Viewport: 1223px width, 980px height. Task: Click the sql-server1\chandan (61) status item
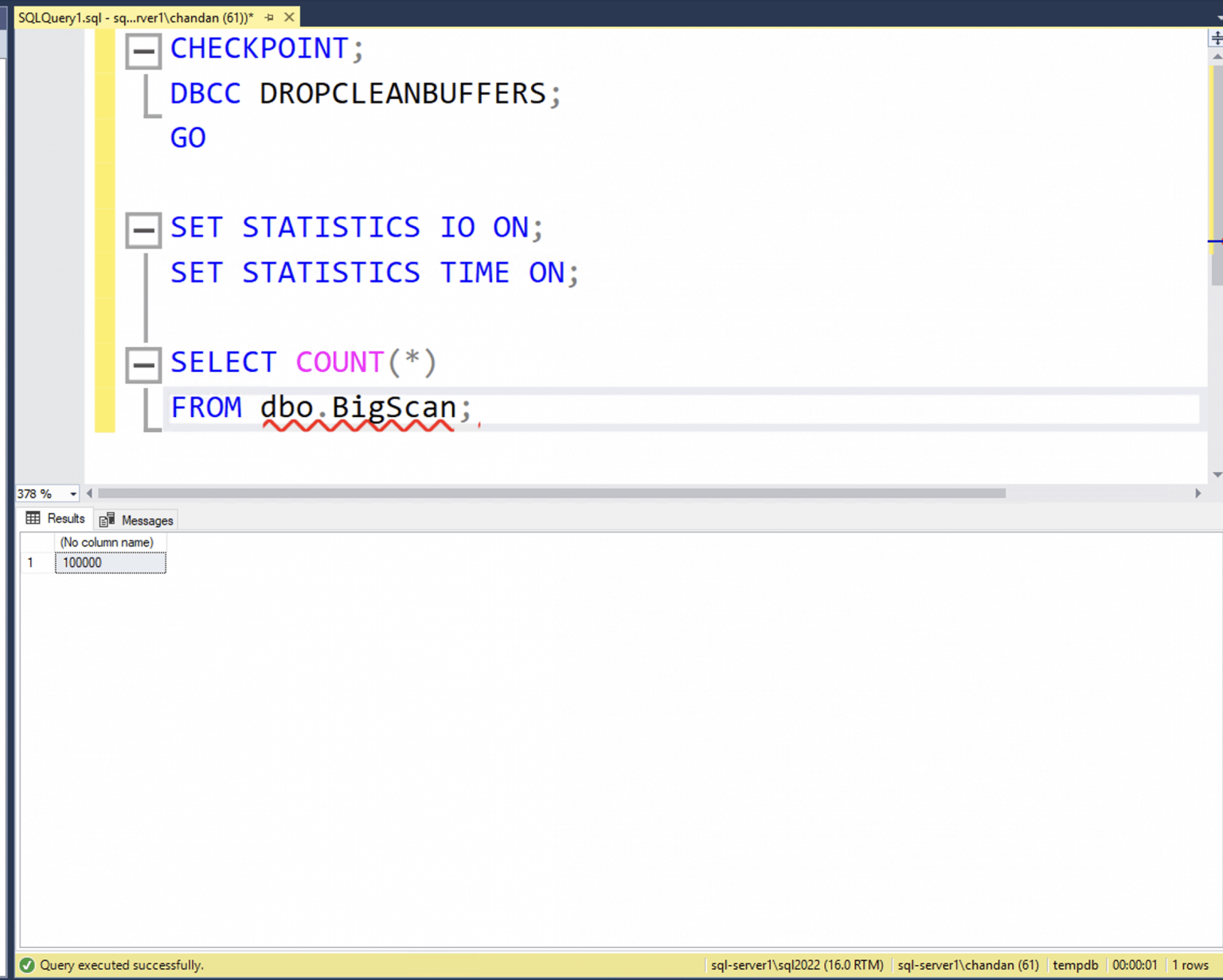[968, 965]
